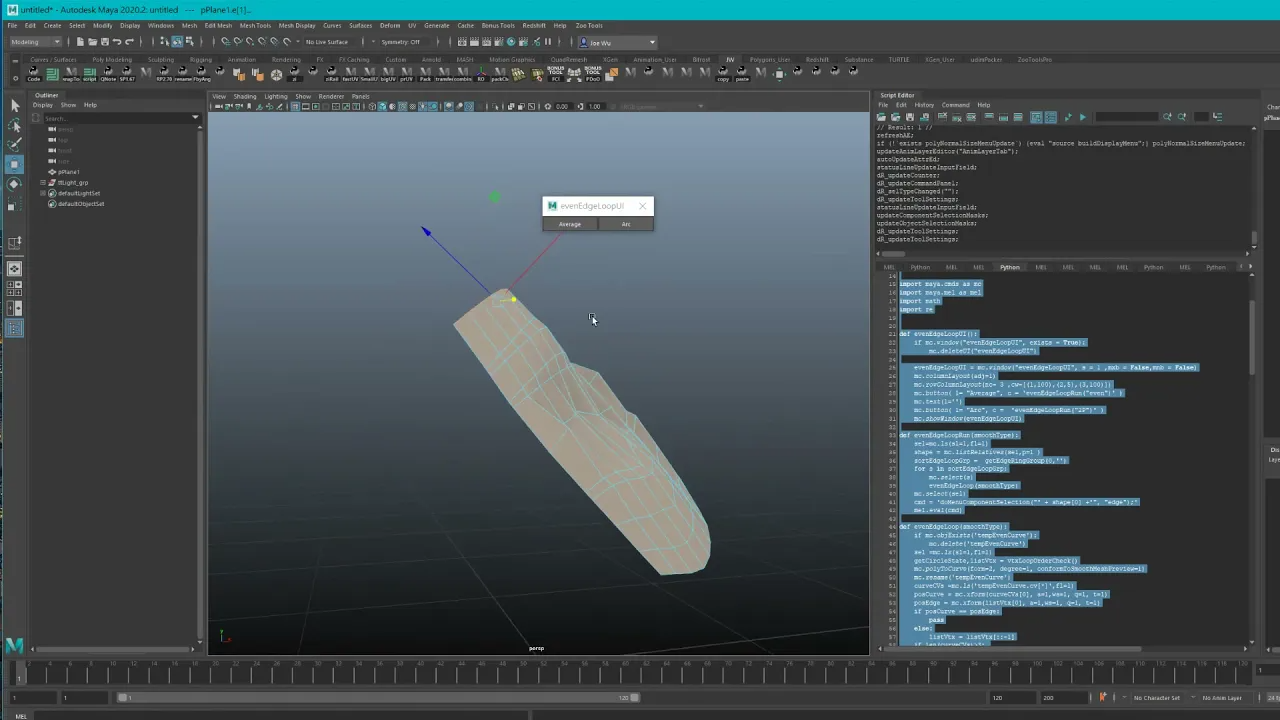Open the Mesh Tools menu
Viewport: 1280px width, 720px height.
(x=255, y=25)
